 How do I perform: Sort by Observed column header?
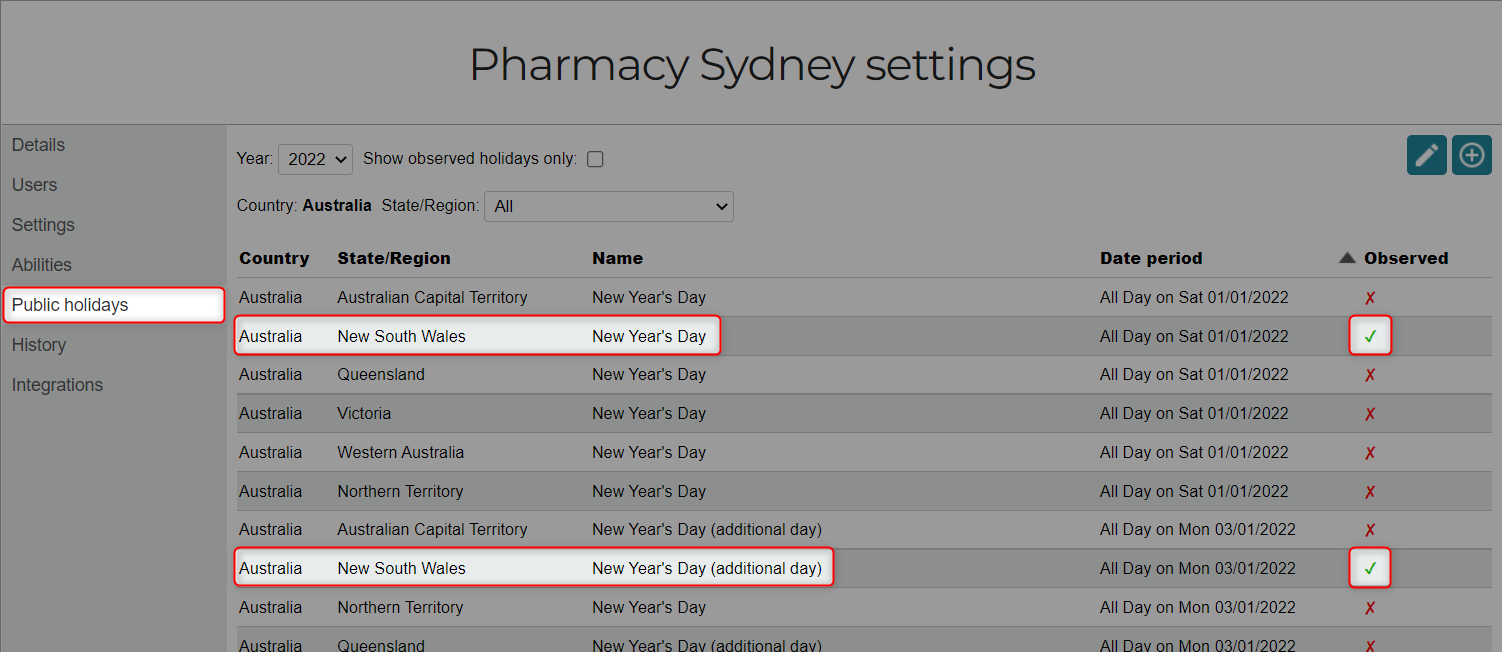coord(1405,258)
